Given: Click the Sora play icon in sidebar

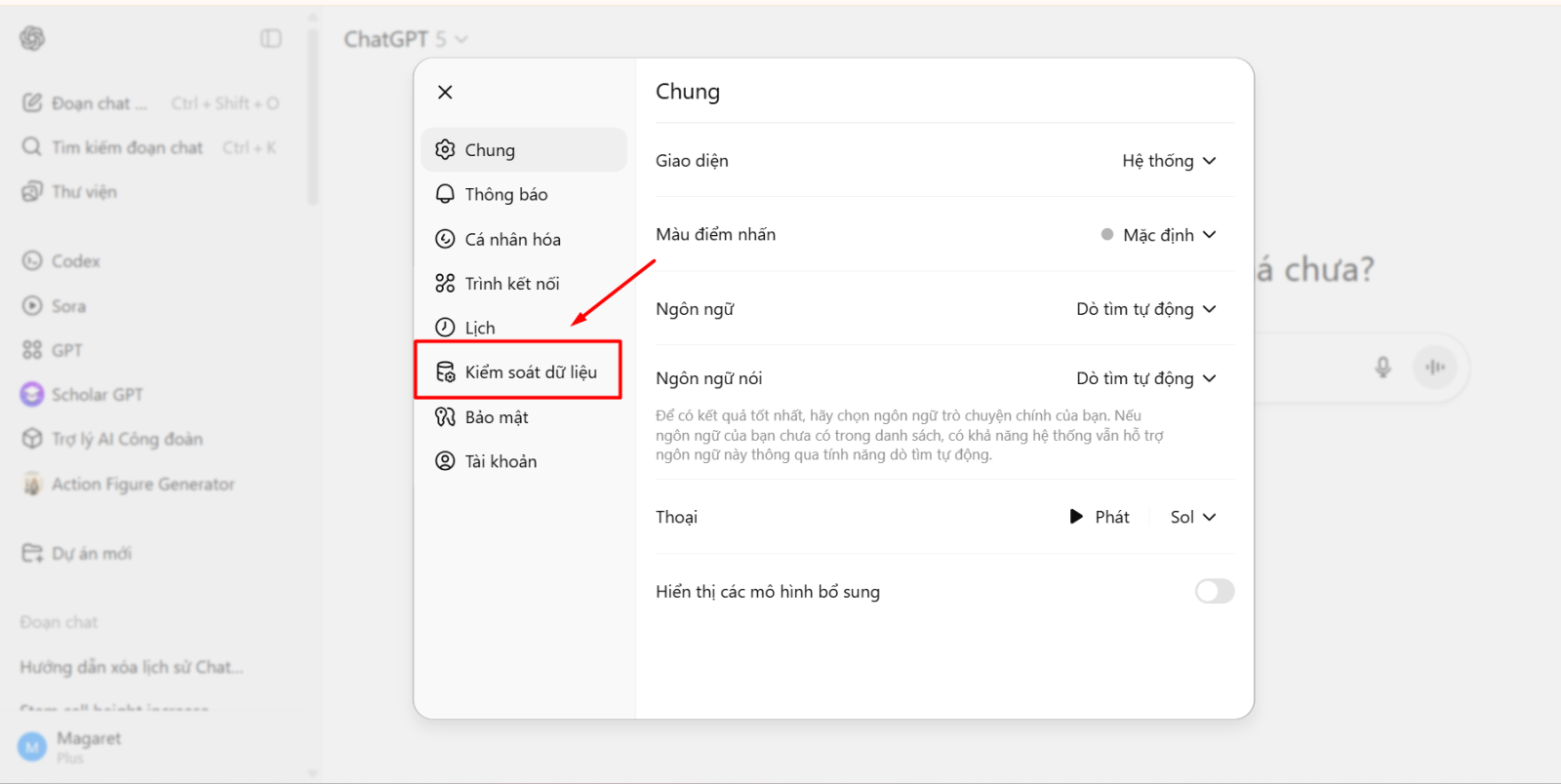Looking at the screenshot, I should [32, 305].
